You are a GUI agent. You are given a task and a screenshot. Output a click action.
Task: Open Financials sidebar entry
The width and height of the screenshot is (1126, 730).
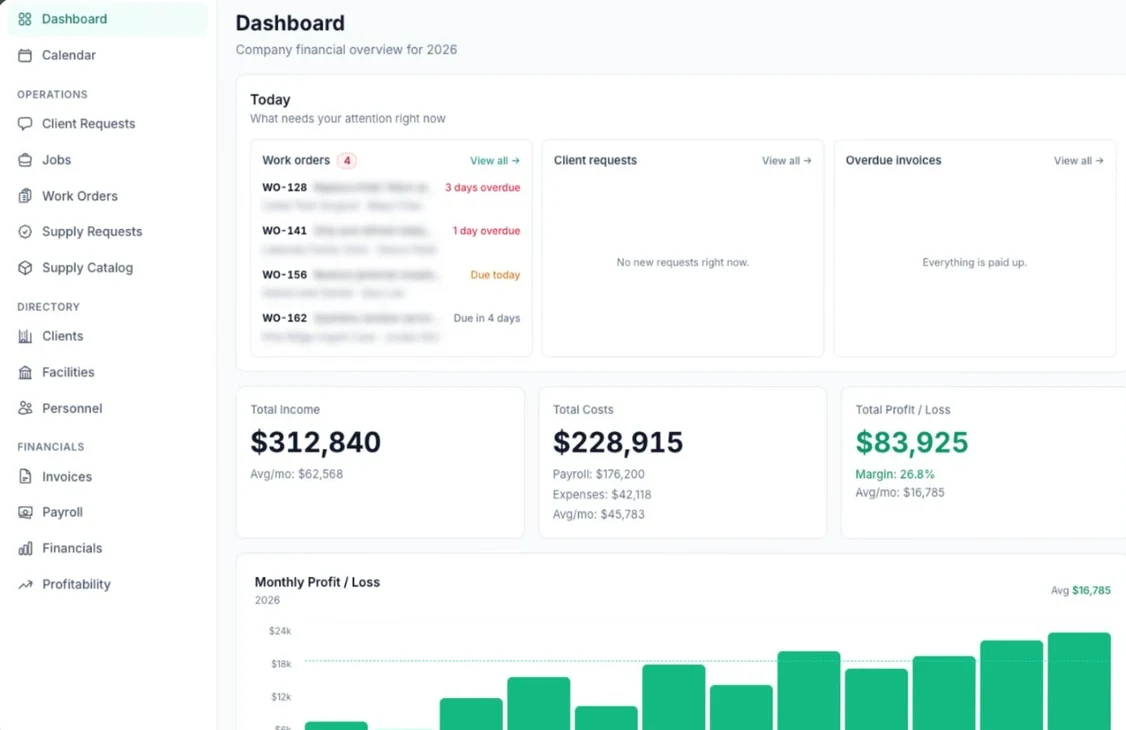108,548
